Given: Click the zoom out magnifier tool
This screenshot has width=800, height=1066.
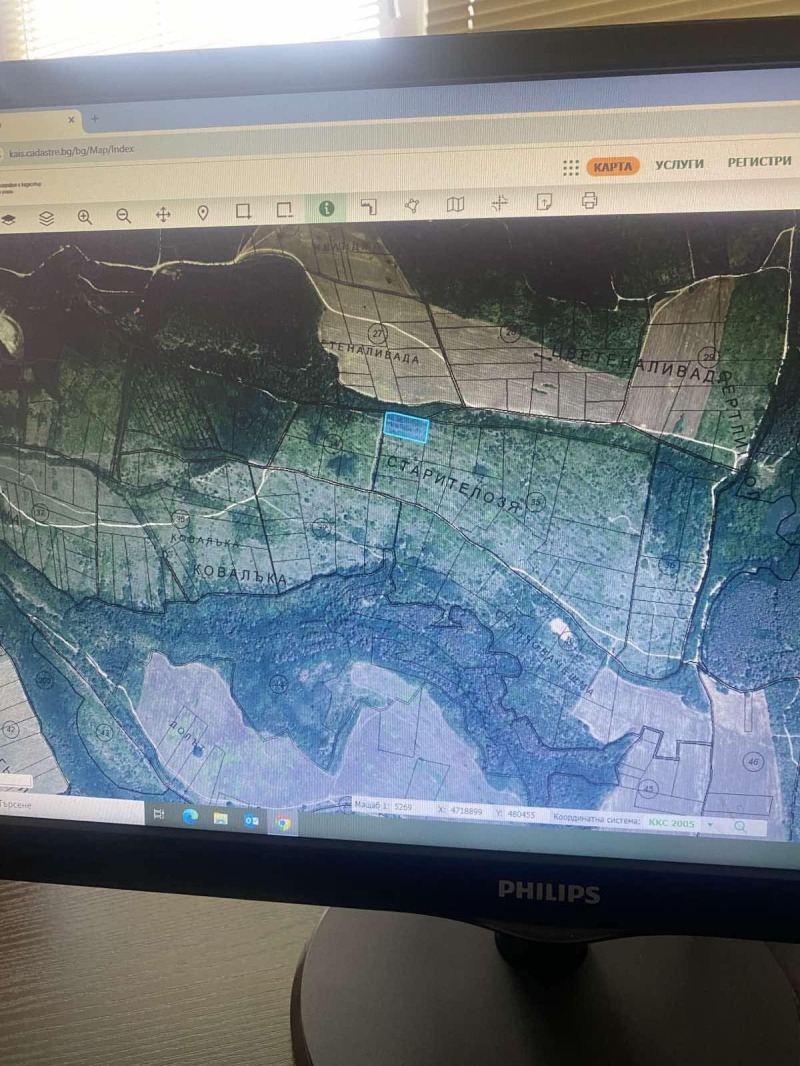Looking at the screenshot, I should coord(124,215).
